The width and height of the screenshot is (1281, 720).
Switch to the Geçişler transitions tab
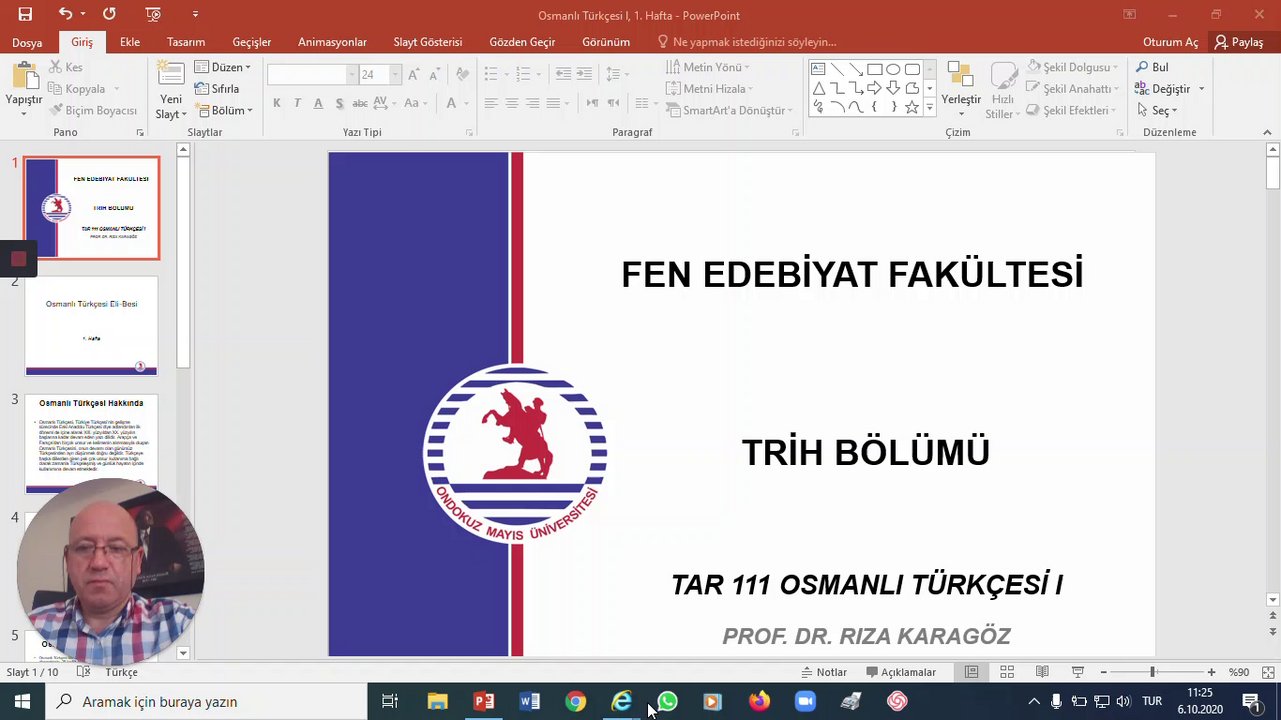(x=252, y=42)
